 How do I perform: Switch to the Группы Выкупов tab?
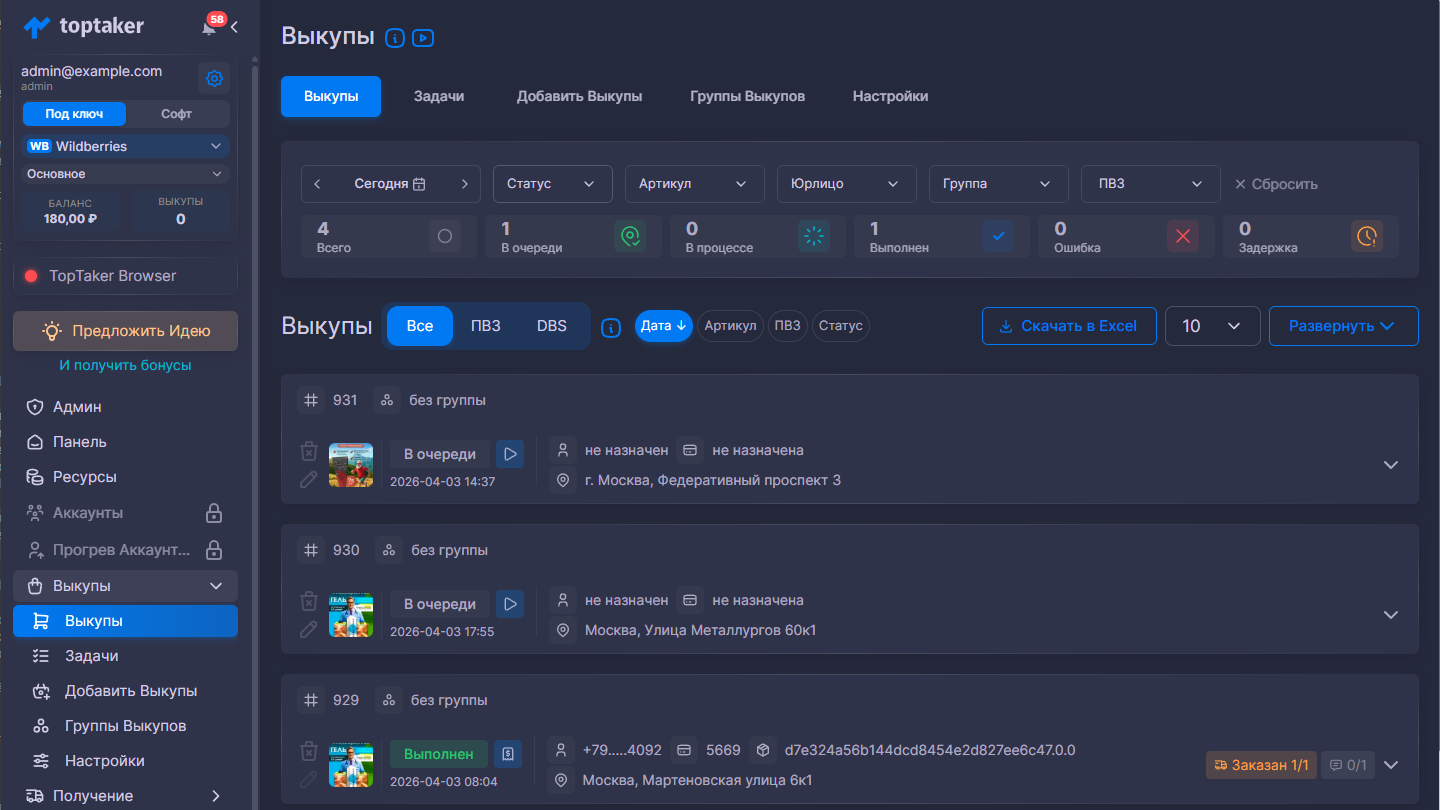[747, 97]
